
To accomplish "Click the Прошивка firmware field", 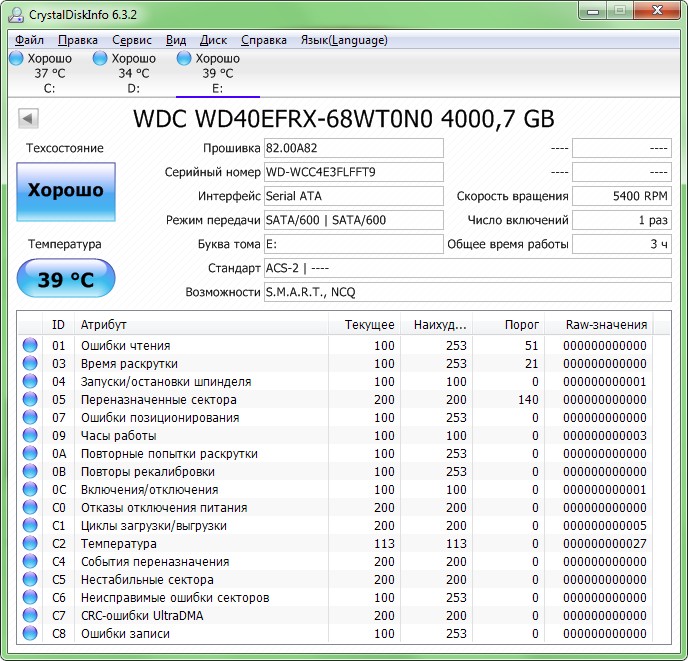I will click(x=354, y=148).
